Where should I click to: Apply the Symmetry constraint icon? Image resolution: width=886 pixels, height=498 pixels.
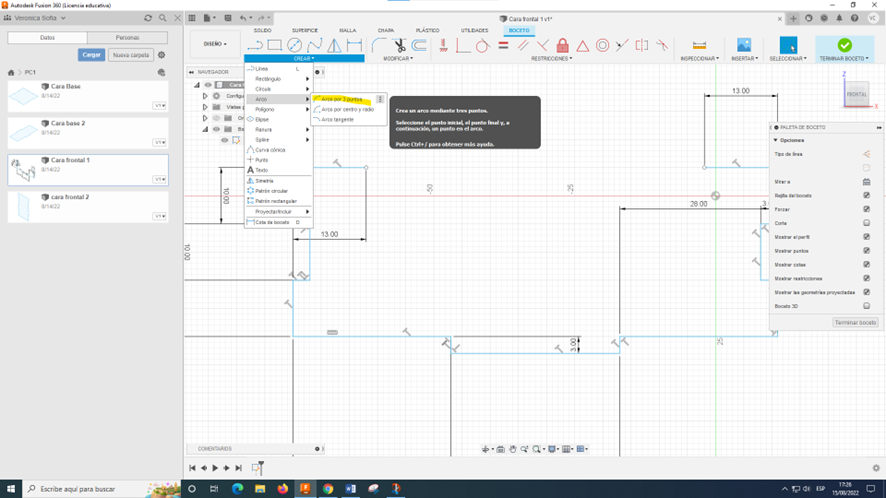[x=642, y=45]
